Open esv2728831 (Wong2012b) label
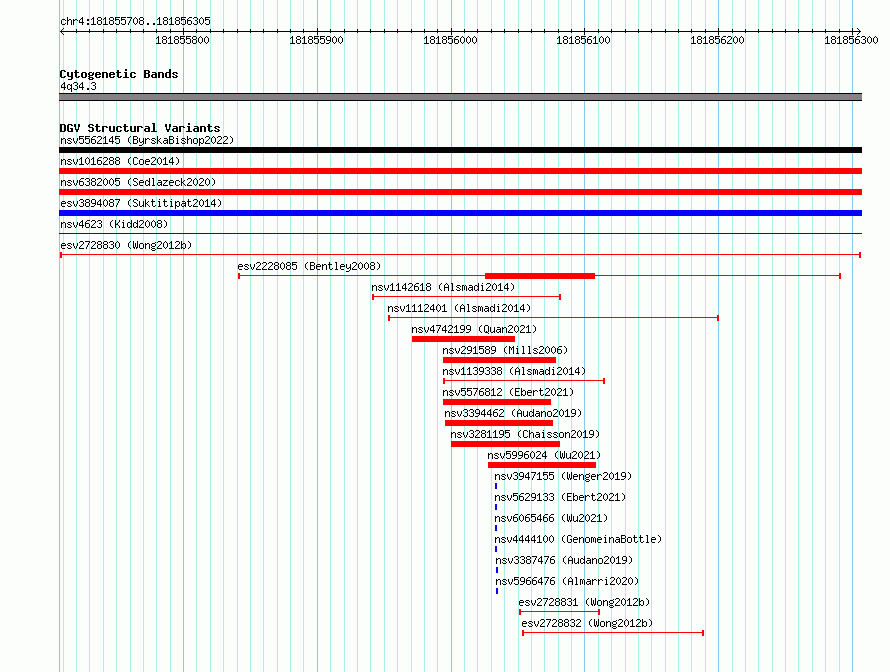This screenshot has height=672, width=890. point(583,602)
